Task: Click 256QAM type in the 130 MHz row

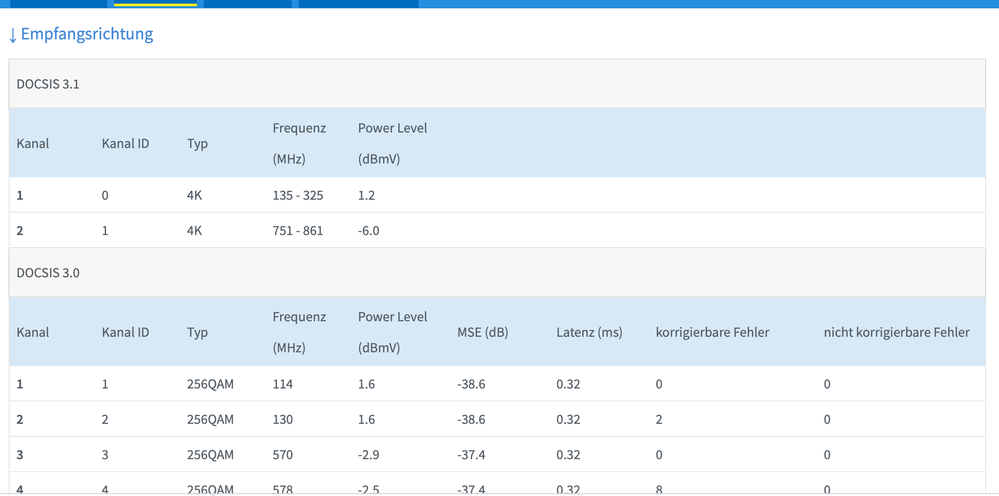Action: pyautogui.click(x=210, y=420)
